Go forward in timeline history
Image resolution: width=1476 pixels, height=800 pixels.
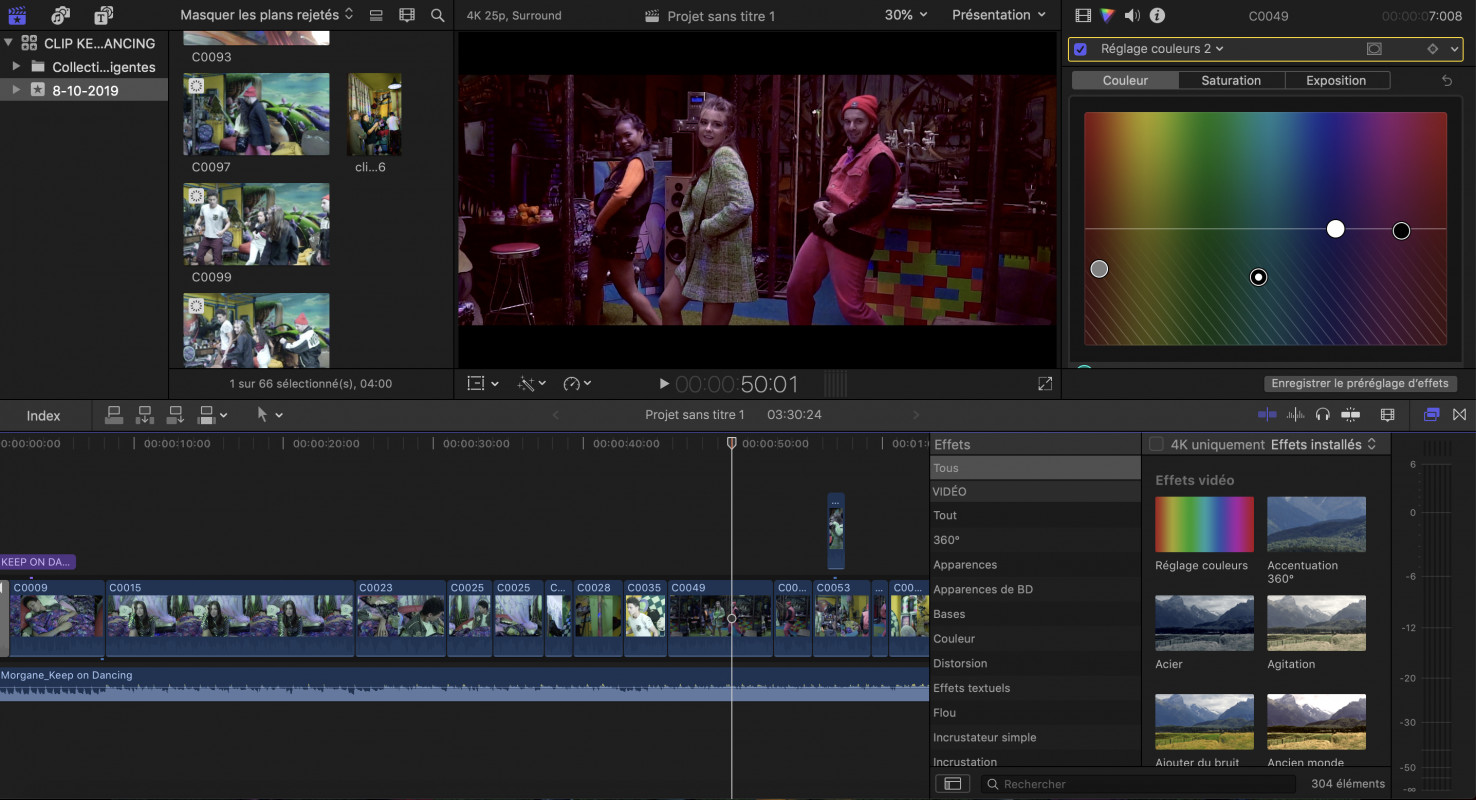pos(915,415)
